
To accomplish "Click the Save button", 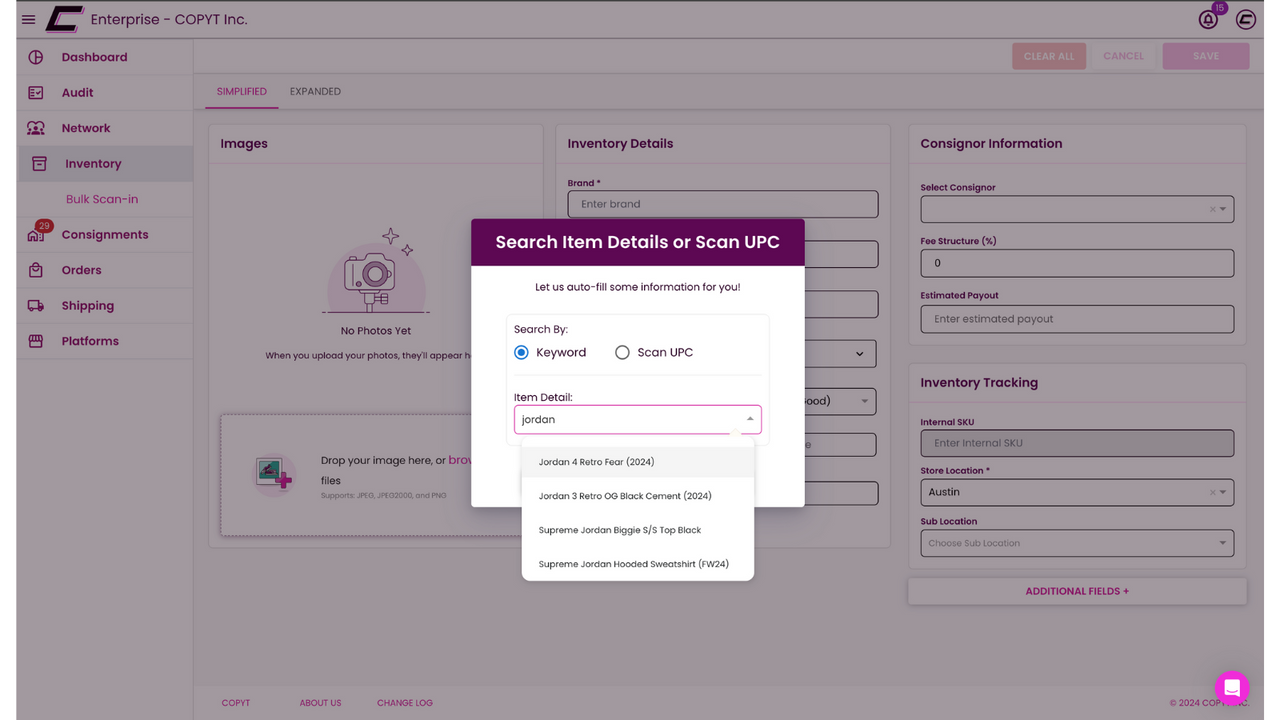I will (x=1206, y=56).
